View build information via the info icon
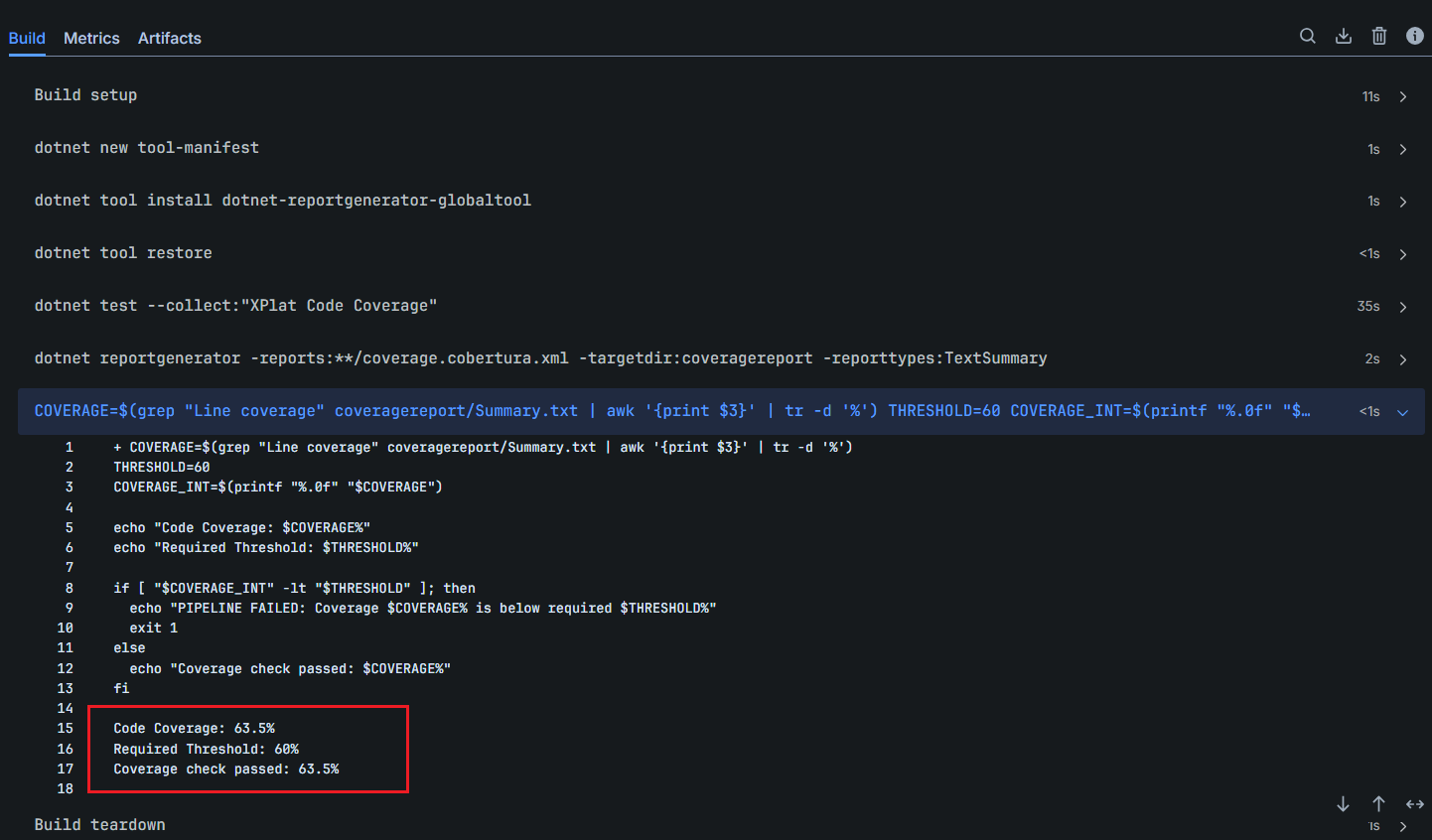This screenshot has width=1432, height=840. click(1414, 35)
